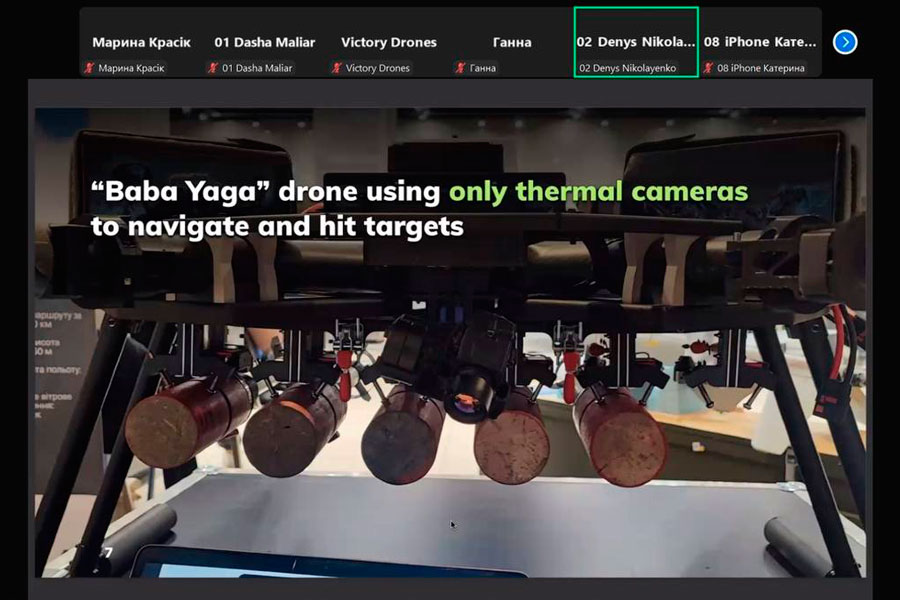Viewport: 900px width, 600px height.
Task: Click muted mic icon for Victory Drones
Action: (337, 68)
